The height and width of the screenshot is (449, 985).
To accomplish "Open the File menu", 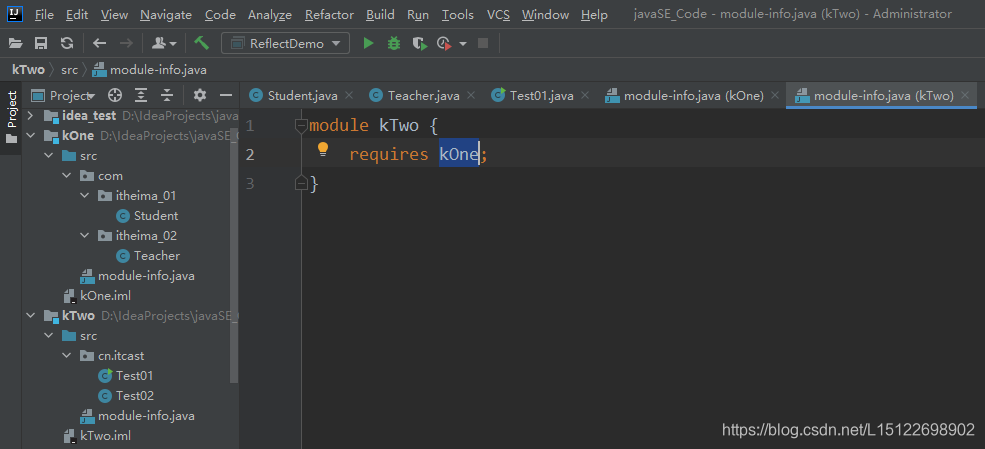I will pyautogui.click(x=44, y=14).
